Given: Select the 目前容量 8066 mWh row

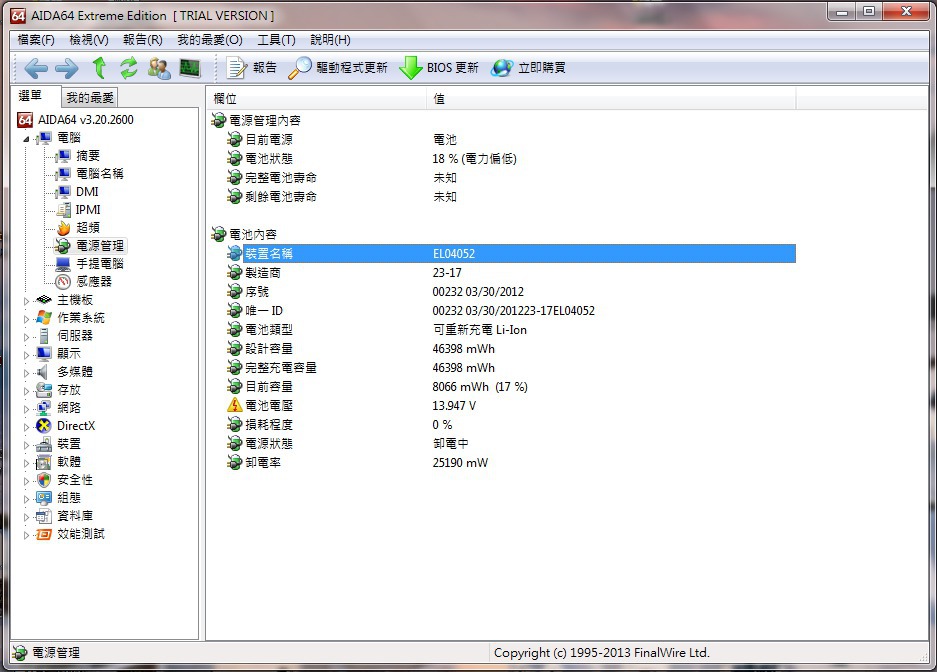Looking at the screenshot, I should (511, 387).
